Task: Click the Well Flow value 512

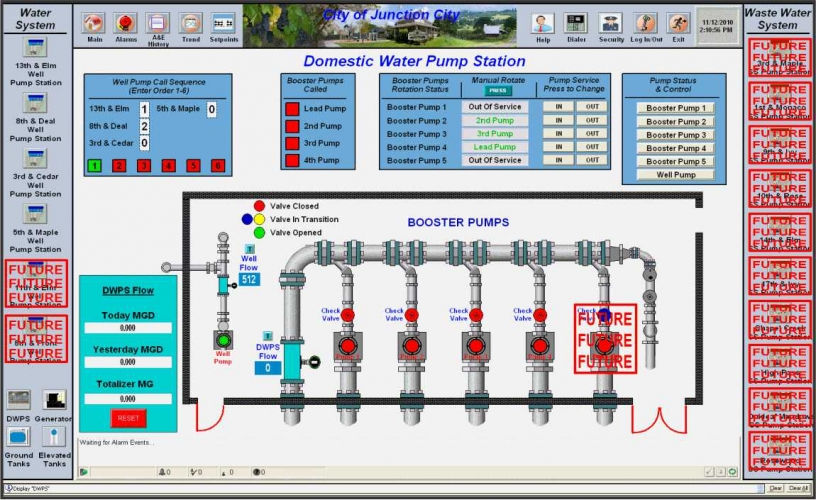Action: pyautogui.click(x=249, y=279)
